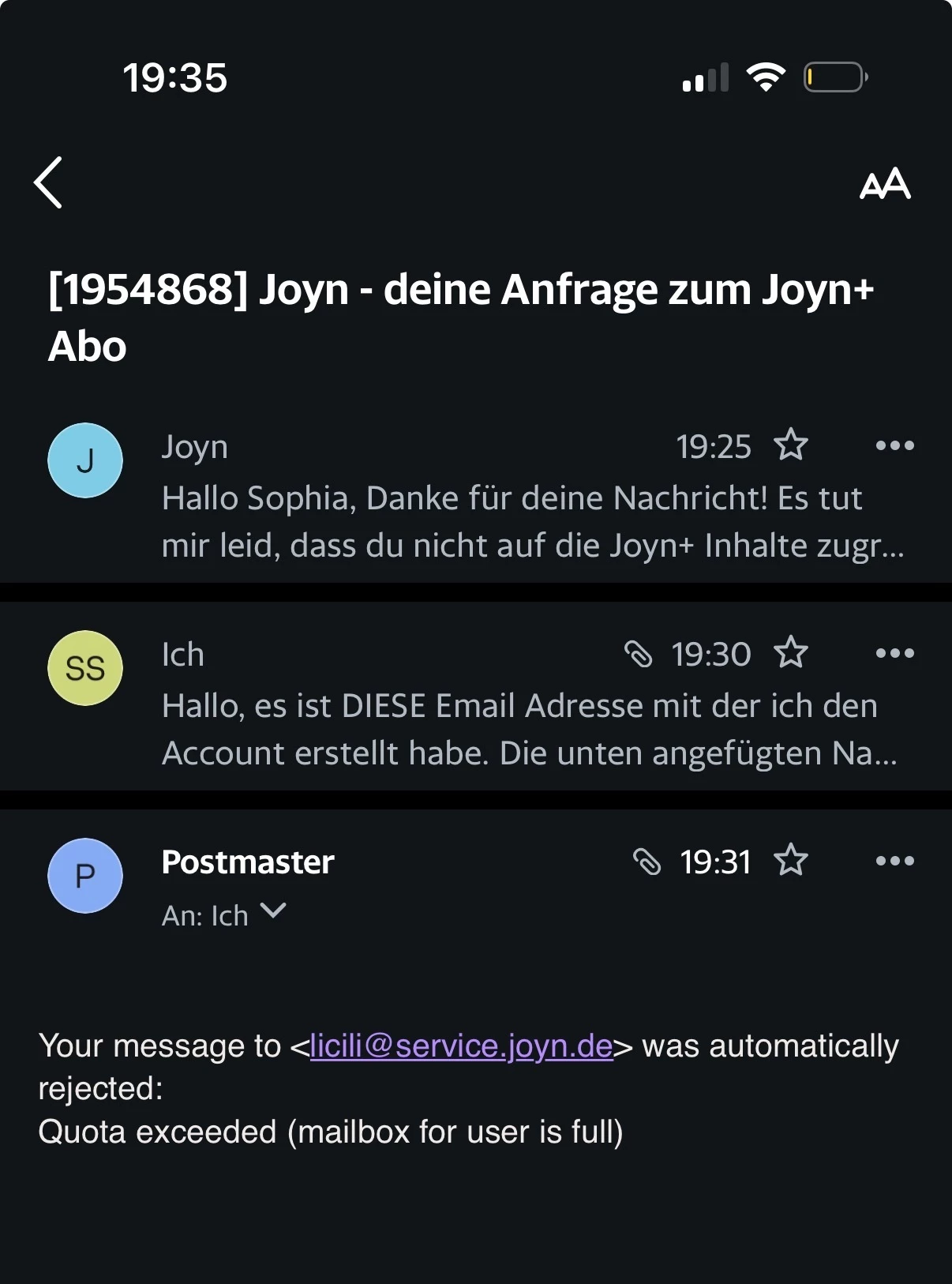Open the licili@service.joyn.de email link
Image resolution: width=952 pixels, height=1284 pixels.
pyautogui.click(x=462, y=1046)
